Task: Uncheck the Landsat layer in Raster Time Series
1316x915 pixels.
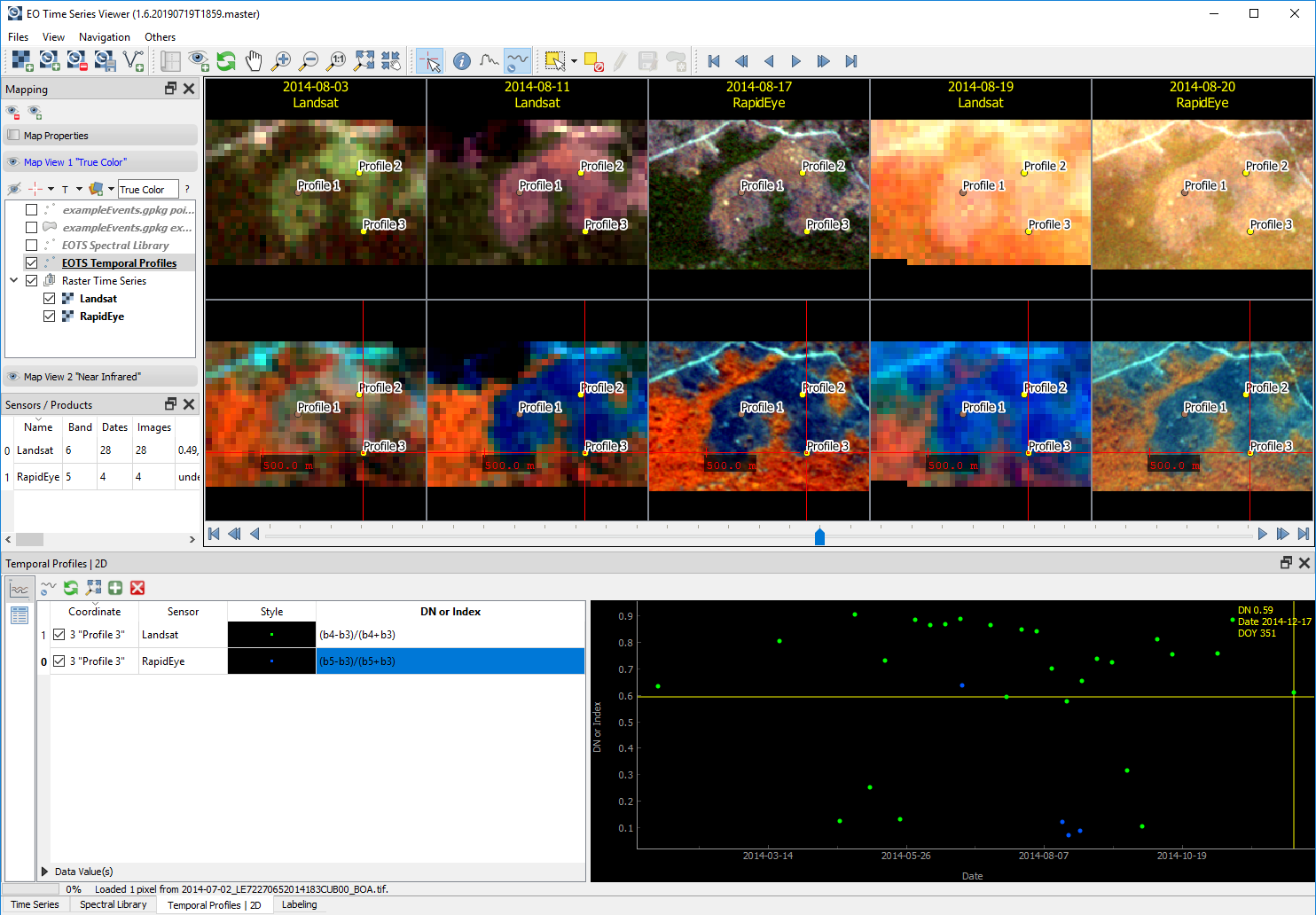Action: 50,298
